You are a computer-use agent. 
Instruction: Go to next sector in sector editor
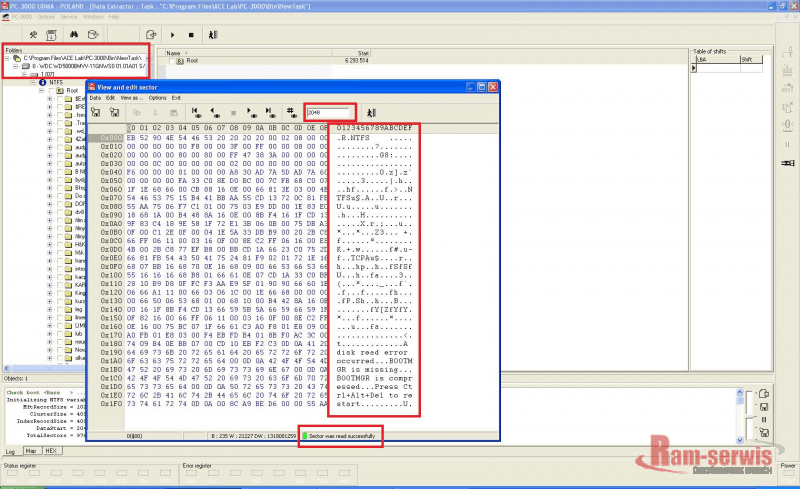pyautogui.click(x=250, y=112)
